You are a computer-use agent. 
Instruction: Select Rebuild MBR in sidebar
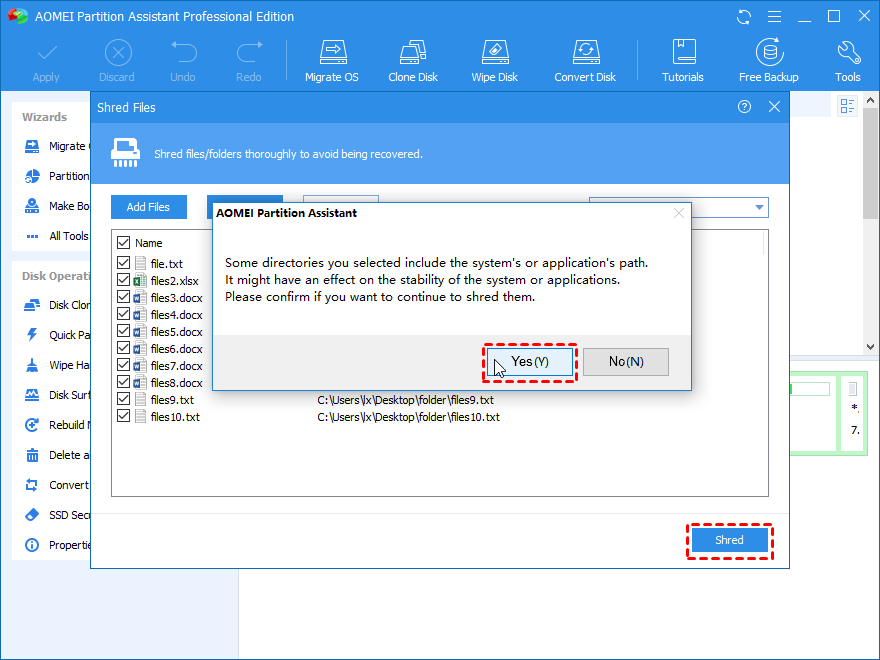(x=56, y=425)
